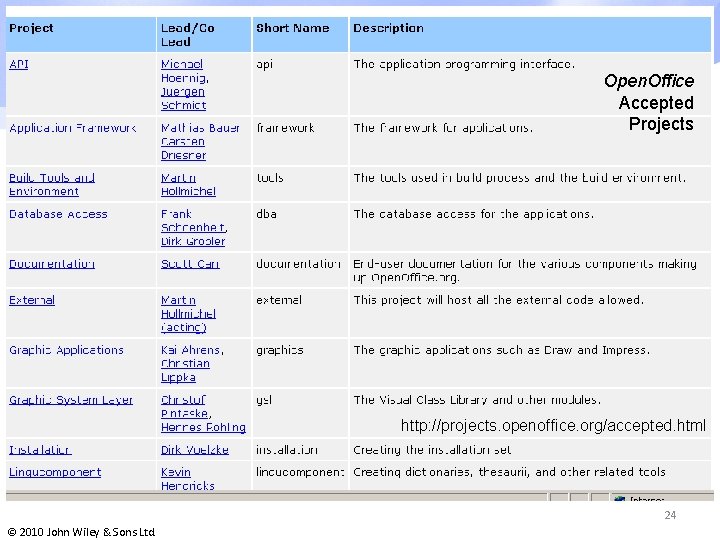Image resolution: width=720 pixels, height=540 pixels.
Task: Click the Internet zone icon in status bar
Action: [620, 499]
